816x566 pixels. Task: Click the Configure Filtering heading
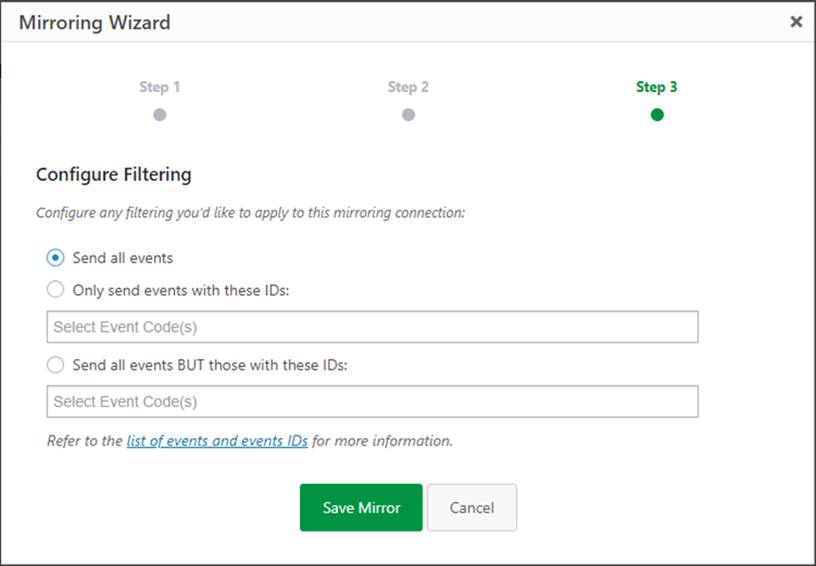[114, 175]
